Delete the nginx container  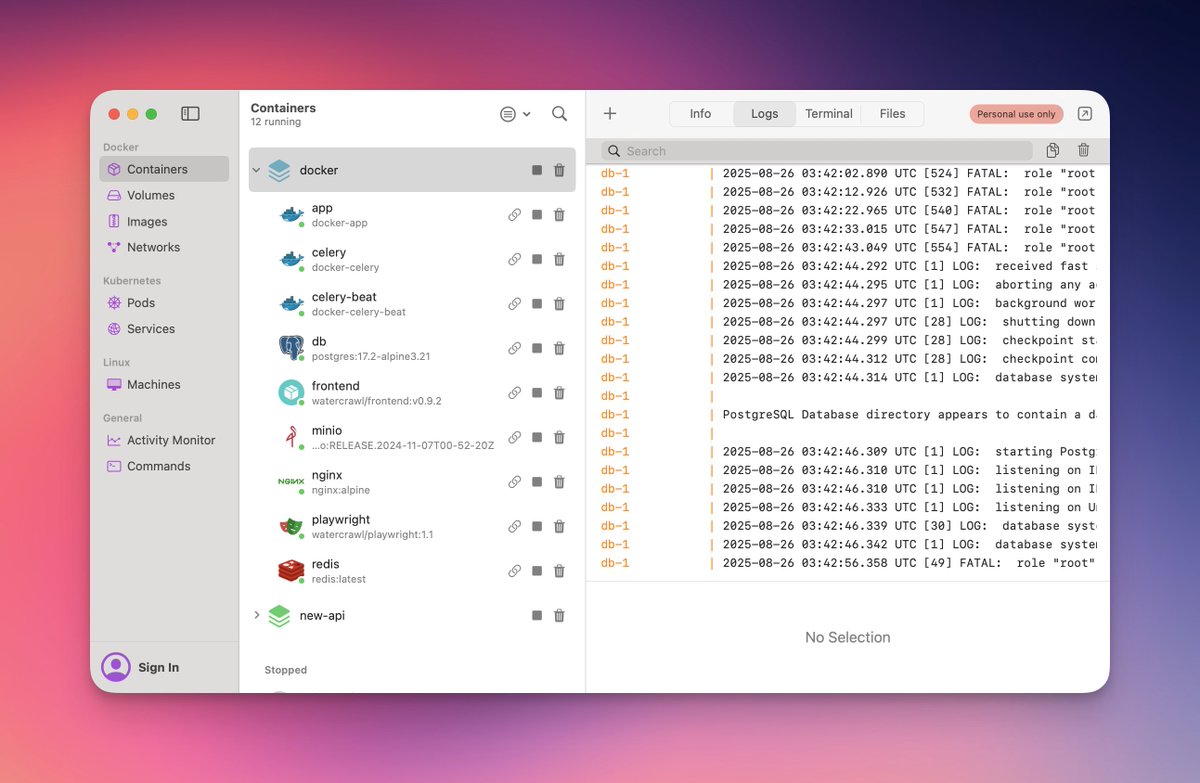(559, 482)
